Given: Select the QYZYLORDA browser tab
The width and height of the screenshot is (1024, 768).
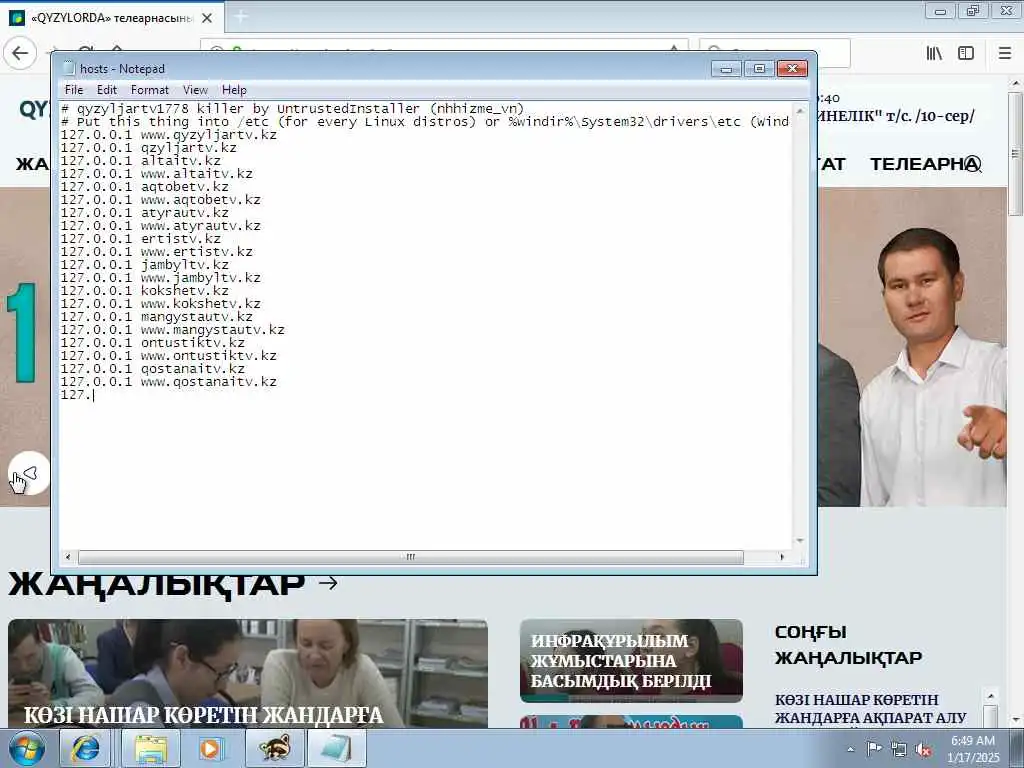Looking at the screenshot, I should tap(111, 18).
